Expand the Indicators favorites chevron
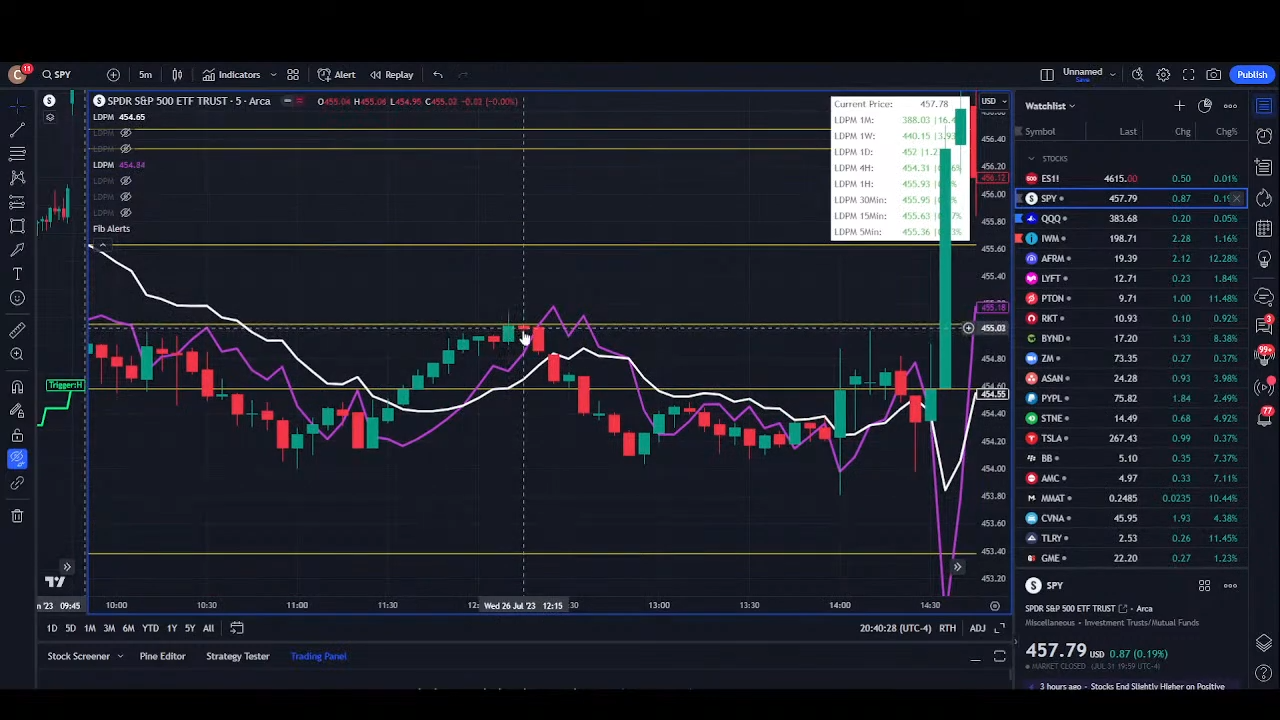The width and height of the screenshot is (1280, 720). pyautogui.click(x=273, y=75)
